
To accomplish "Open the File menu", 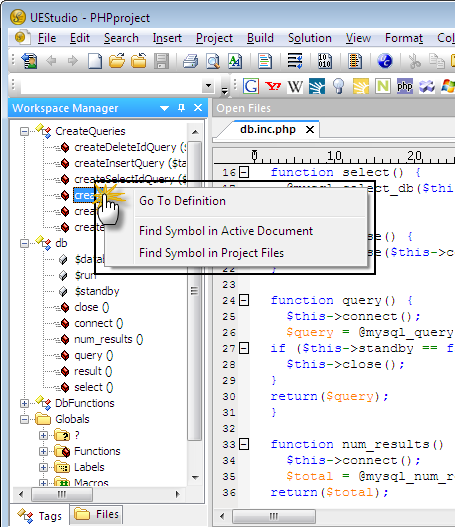I will 47,38.
